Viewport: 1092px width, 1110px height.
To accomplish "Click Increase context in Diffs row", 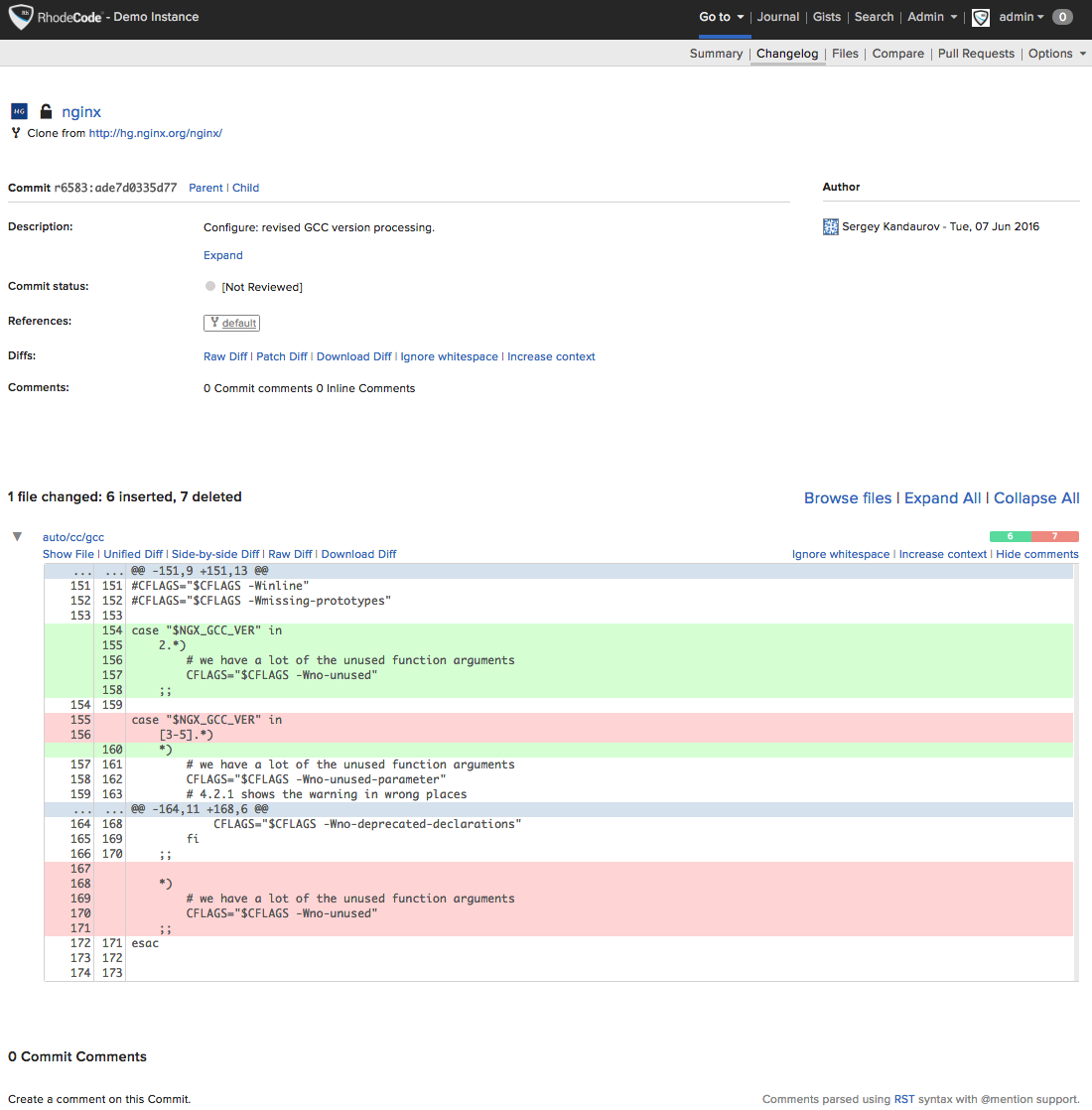I will click(x=551, y=356).
